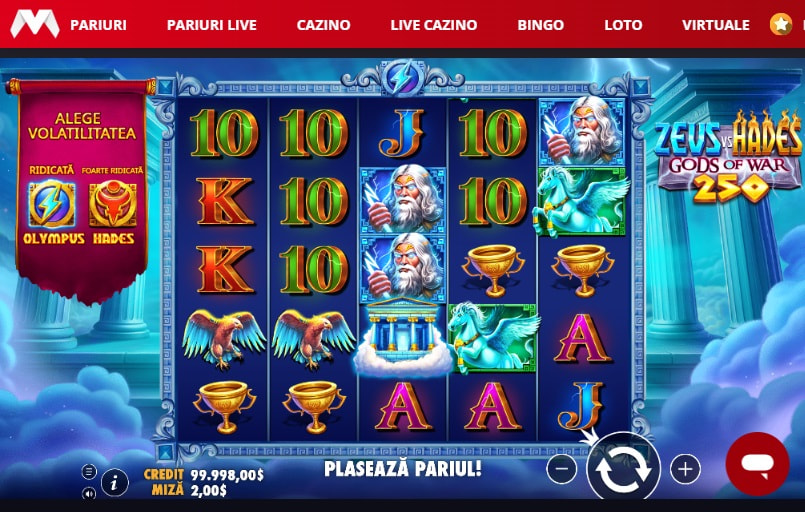Click the M site logo

35,24
